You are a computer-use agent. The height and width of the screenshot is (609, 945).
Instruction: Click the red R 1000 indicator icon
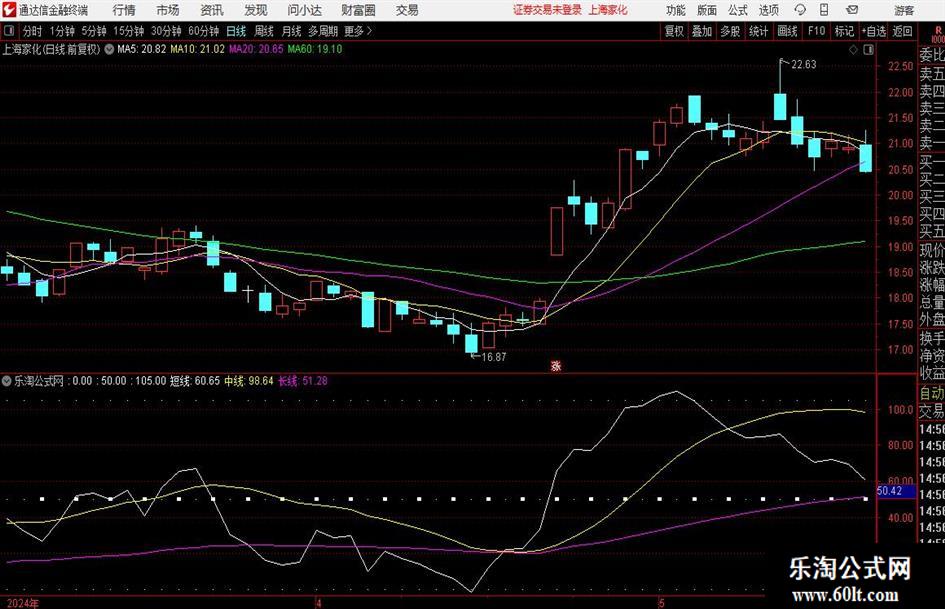click(938, 33)
